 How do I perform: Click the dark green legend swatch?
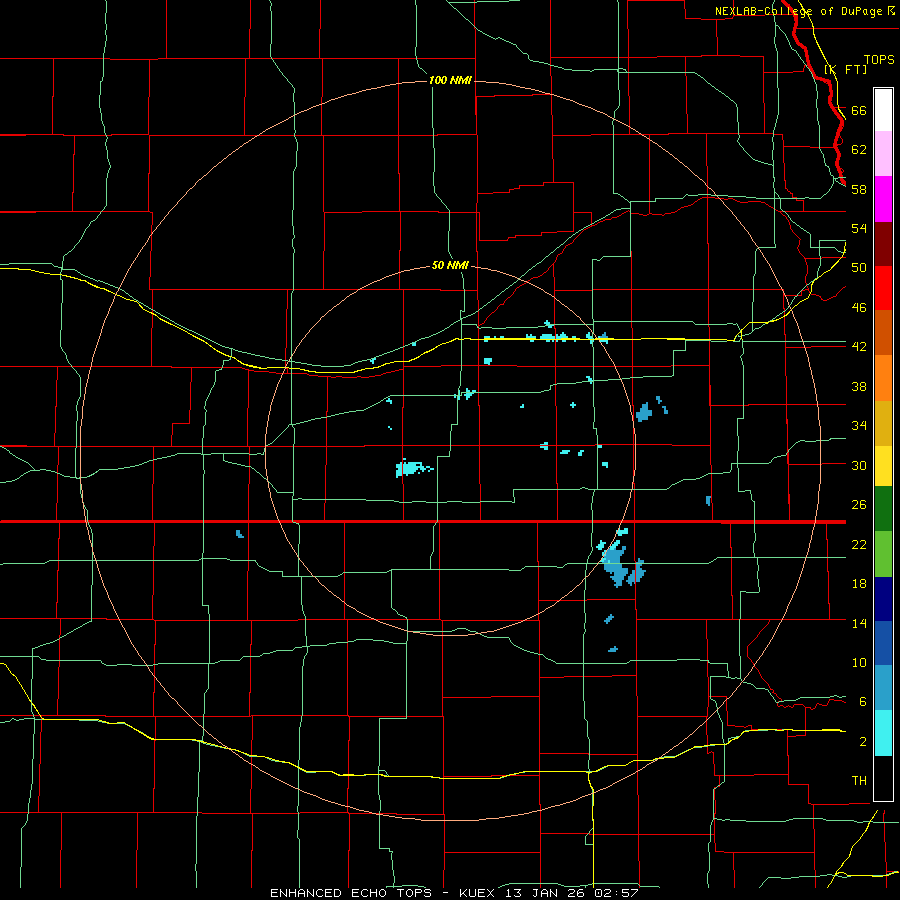pos(883,509)
